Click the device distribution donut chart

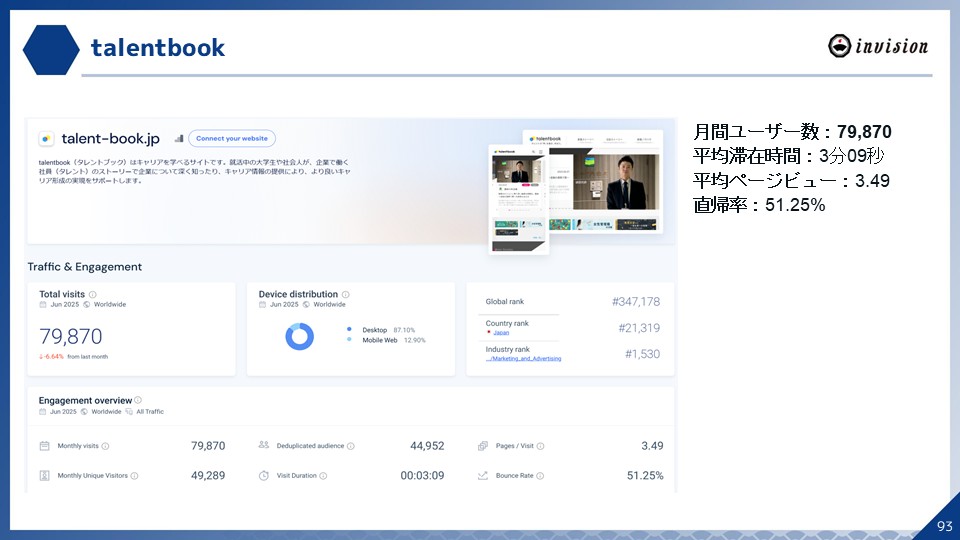click(299, 336)
